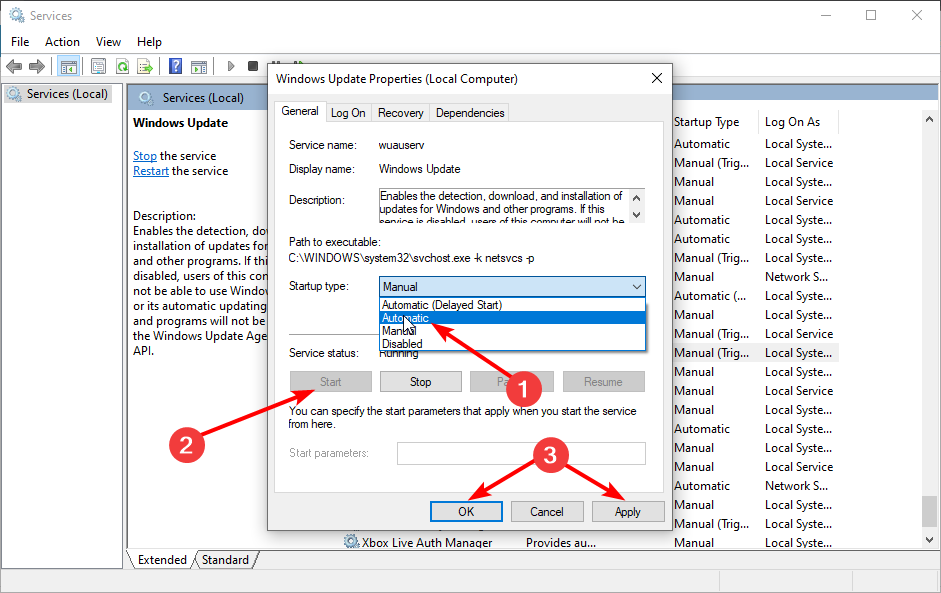The height and width of the screenshot is (593, 941).
Task: Select Services (Local) in the console tree
Action: (x=58, y=94)
